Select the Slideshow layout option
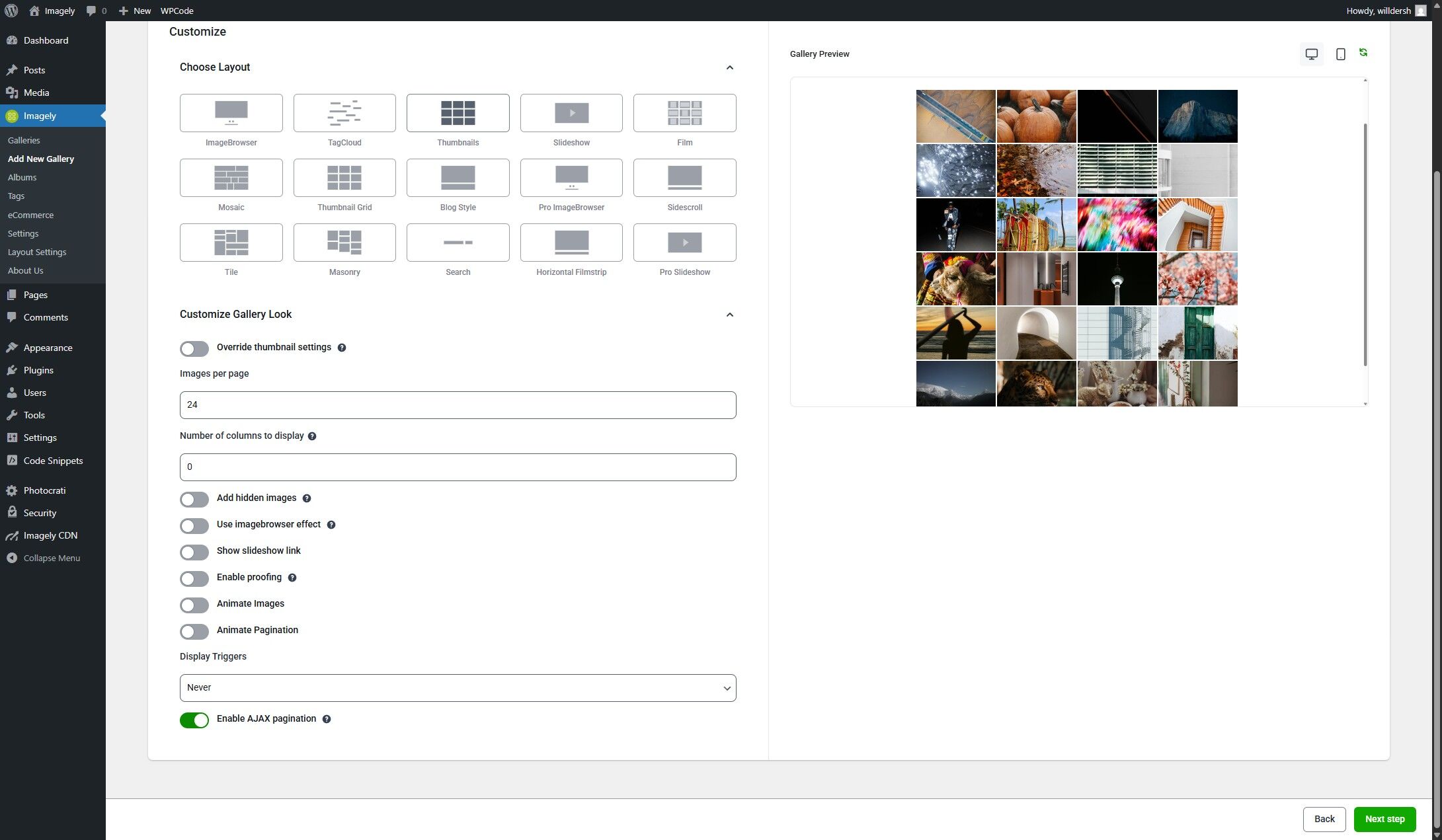The width and height of the screenshot is (1442, 840). click(571, 113)
